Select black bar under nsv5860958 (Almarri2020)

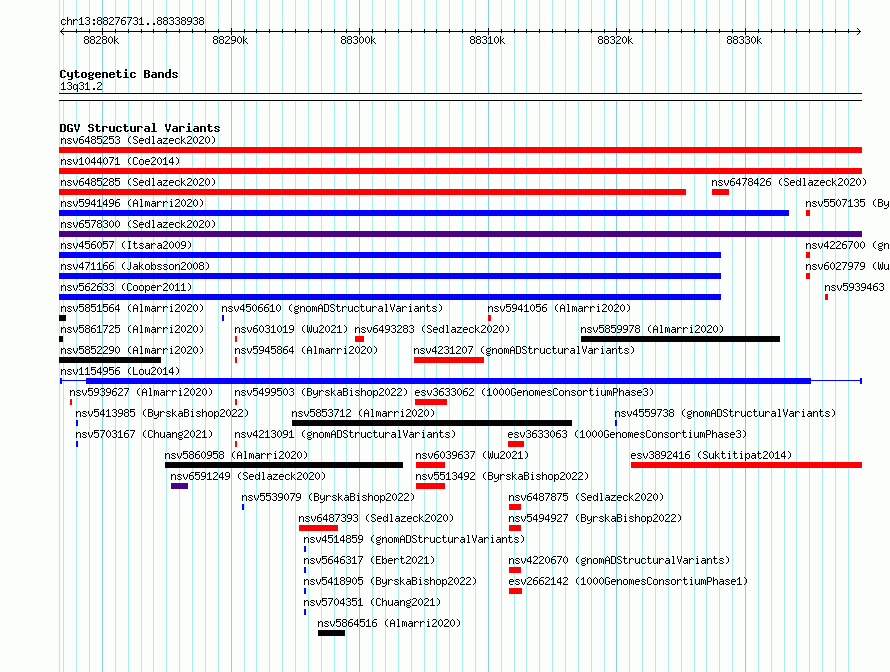284,465
